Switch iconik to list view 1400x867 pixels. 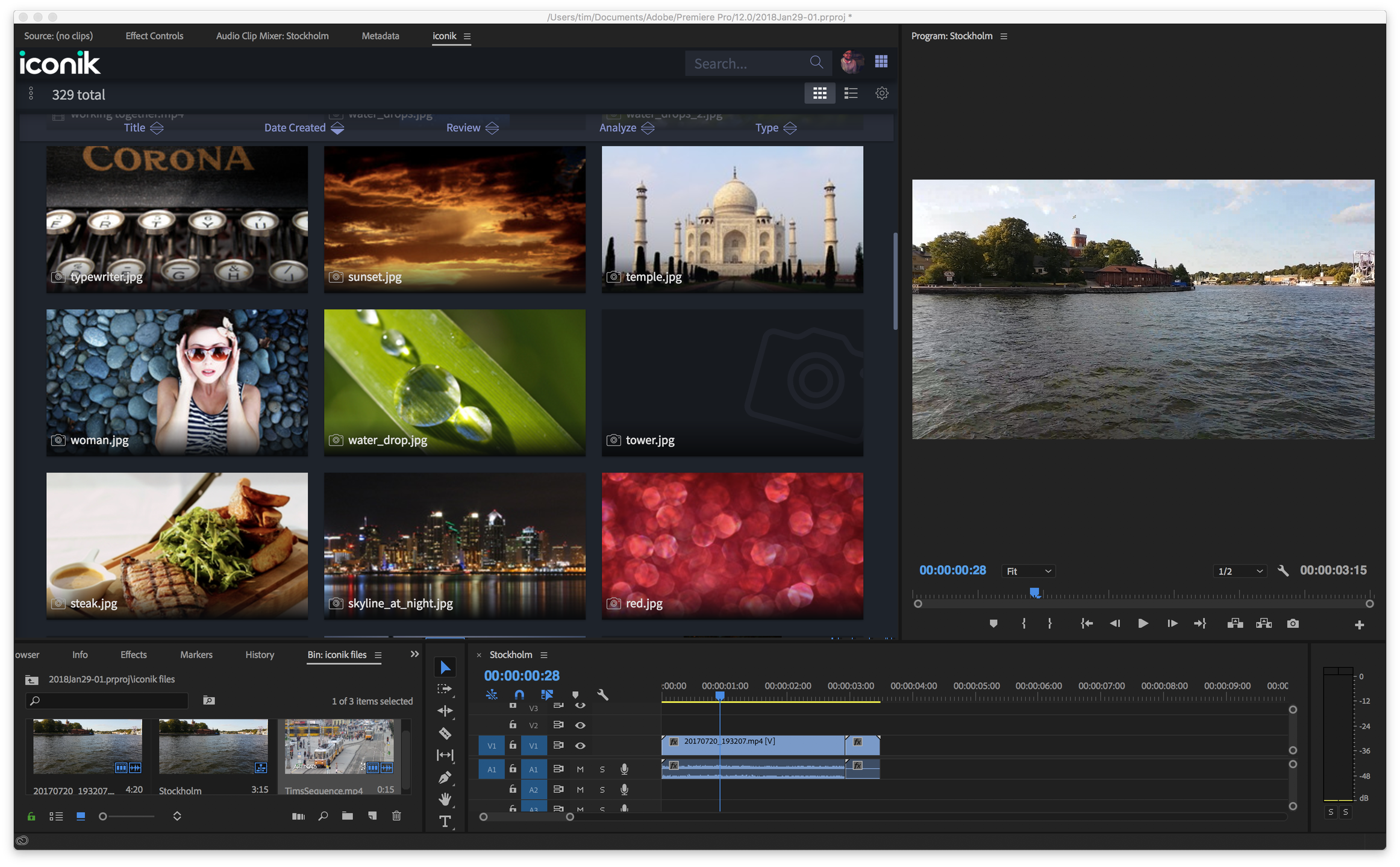click(x=851, y=93)
